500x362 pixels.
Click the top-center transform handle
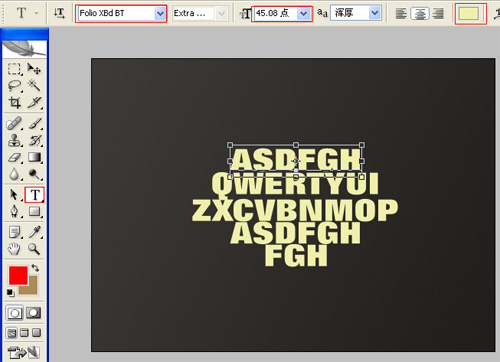pos(296,145)
